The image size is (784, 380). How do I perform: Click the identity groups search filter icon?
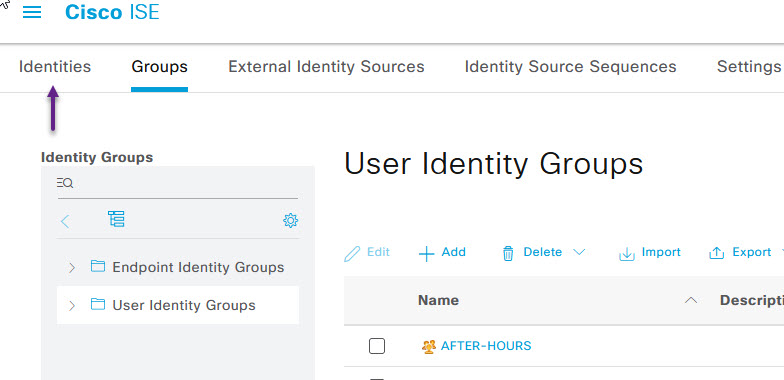tap(65, 184)
